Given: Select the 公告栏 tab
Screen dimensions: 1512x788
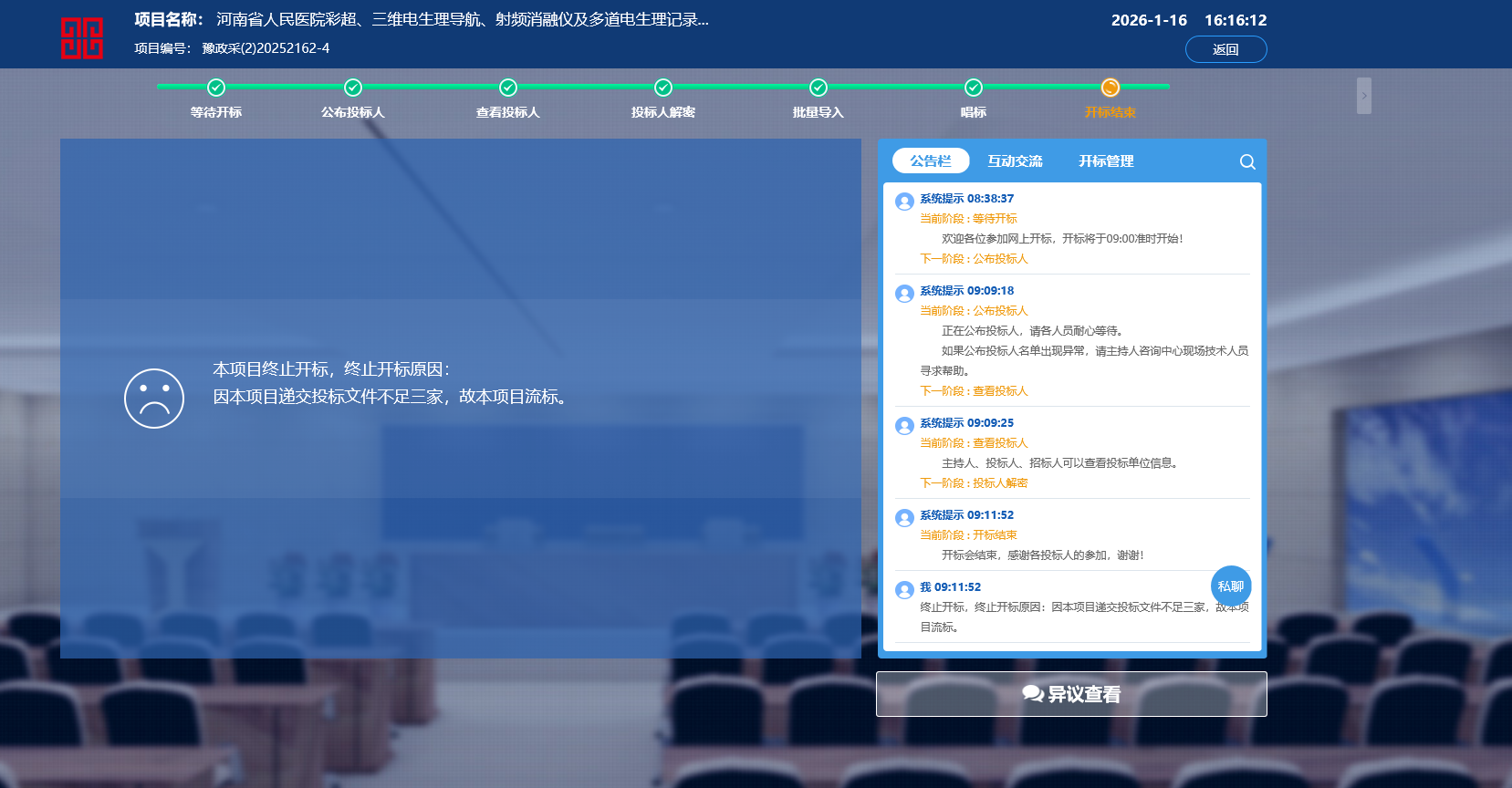Looking at the screenshot, I should tap(930, 161).
